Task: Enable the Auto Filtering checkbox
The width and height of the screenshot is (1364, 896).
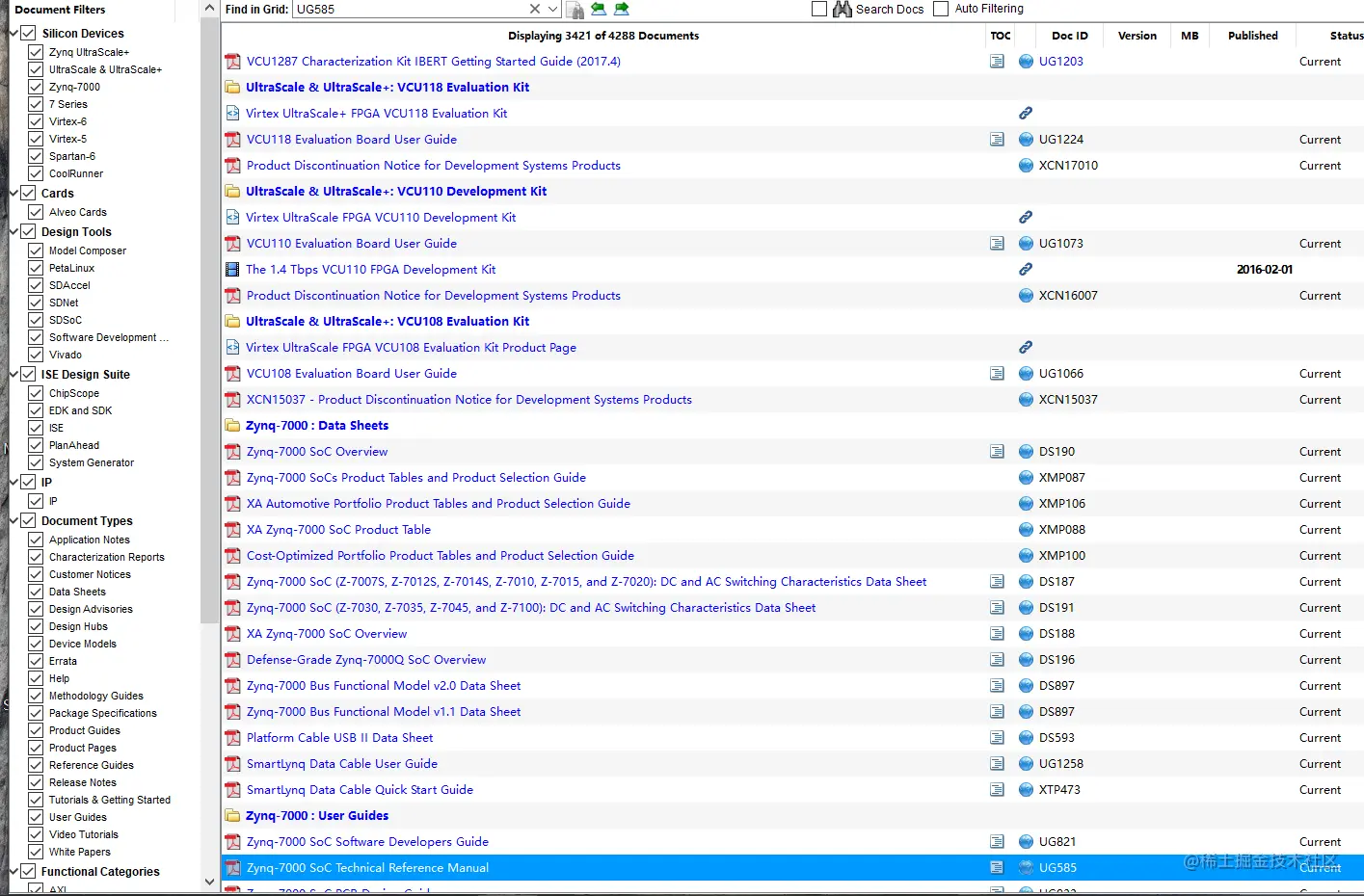Action: click(x=941, y=9)
